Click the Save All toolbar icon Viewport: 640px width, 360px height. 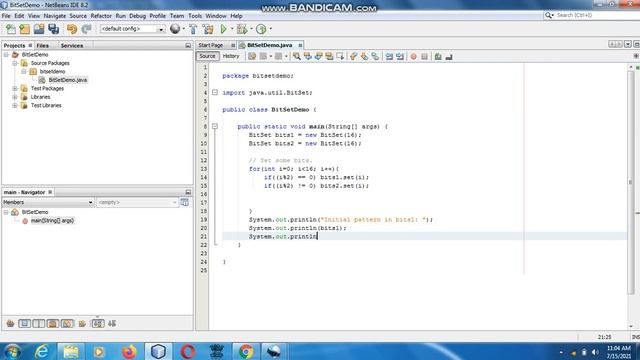tap(53, 29)
